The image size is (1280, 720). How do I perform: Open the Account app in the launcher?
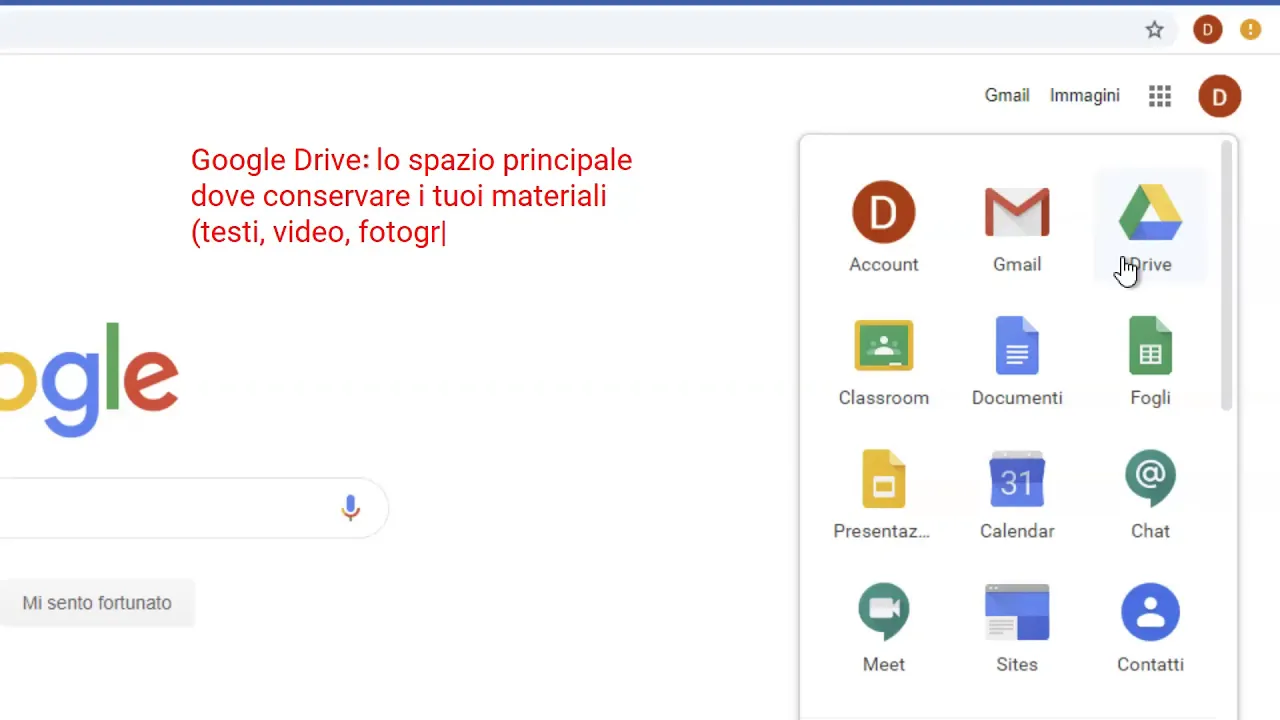click(x=884, y=227)
